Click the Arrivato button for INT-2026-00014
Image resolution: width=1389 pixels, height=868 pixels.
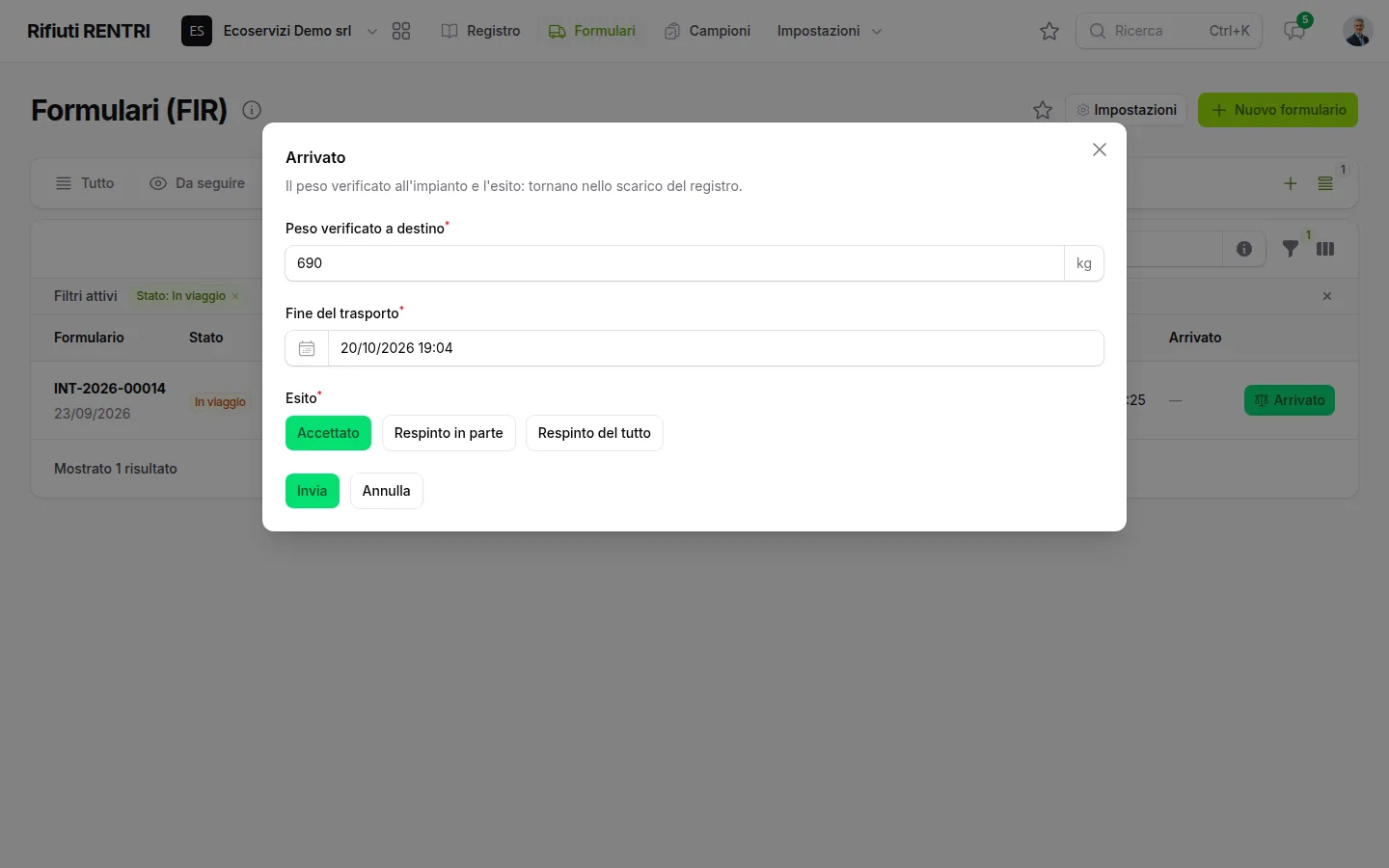(x=1290, y=400)
